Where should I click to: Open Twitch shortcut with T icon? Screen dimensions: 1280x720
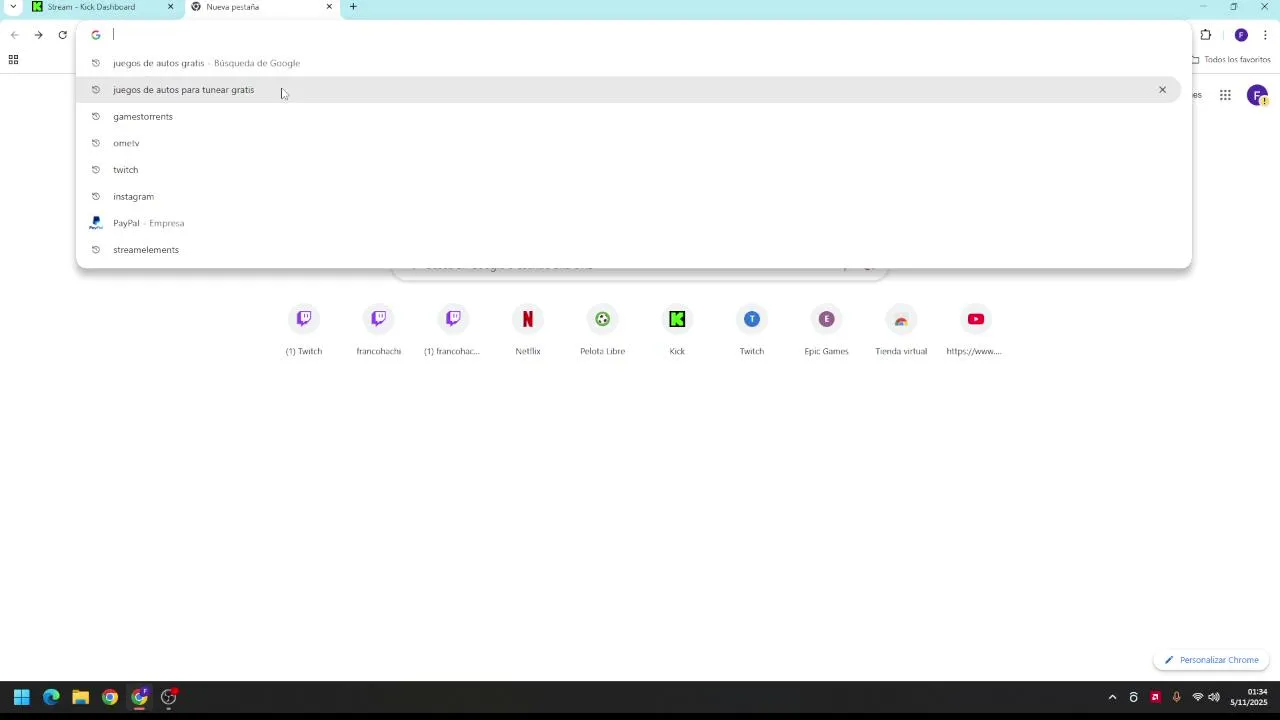pyautogui.click(x=752, y=331)
